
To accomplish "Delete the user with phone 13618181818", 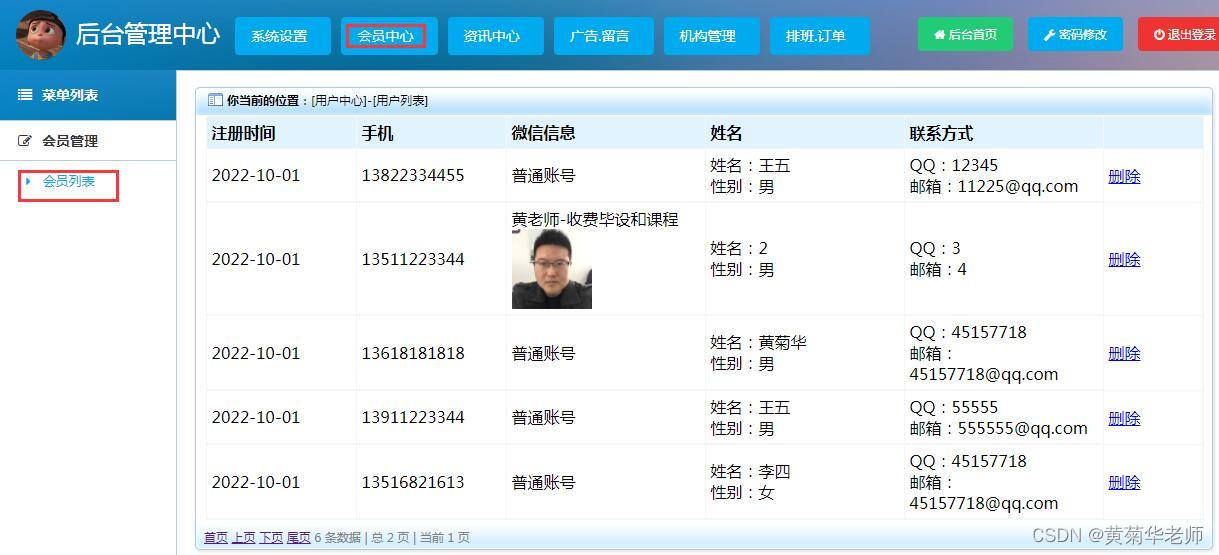I will tap(1124, 353).
